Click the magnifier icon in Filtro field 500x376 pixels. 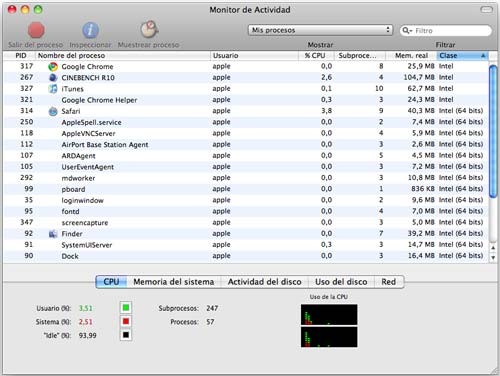tap(407, 31)
